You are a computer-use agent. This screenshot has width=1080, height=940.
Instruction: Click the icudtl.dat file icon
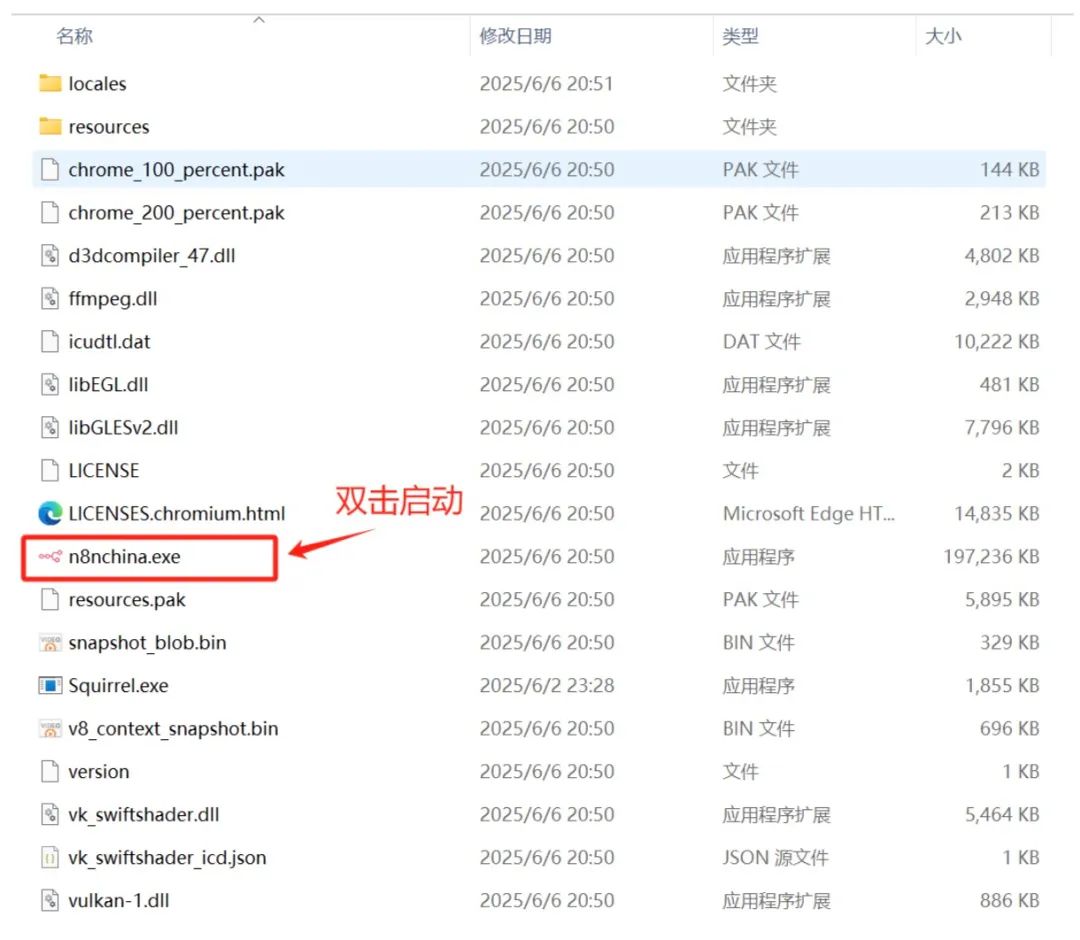click(x=50, y=342)
